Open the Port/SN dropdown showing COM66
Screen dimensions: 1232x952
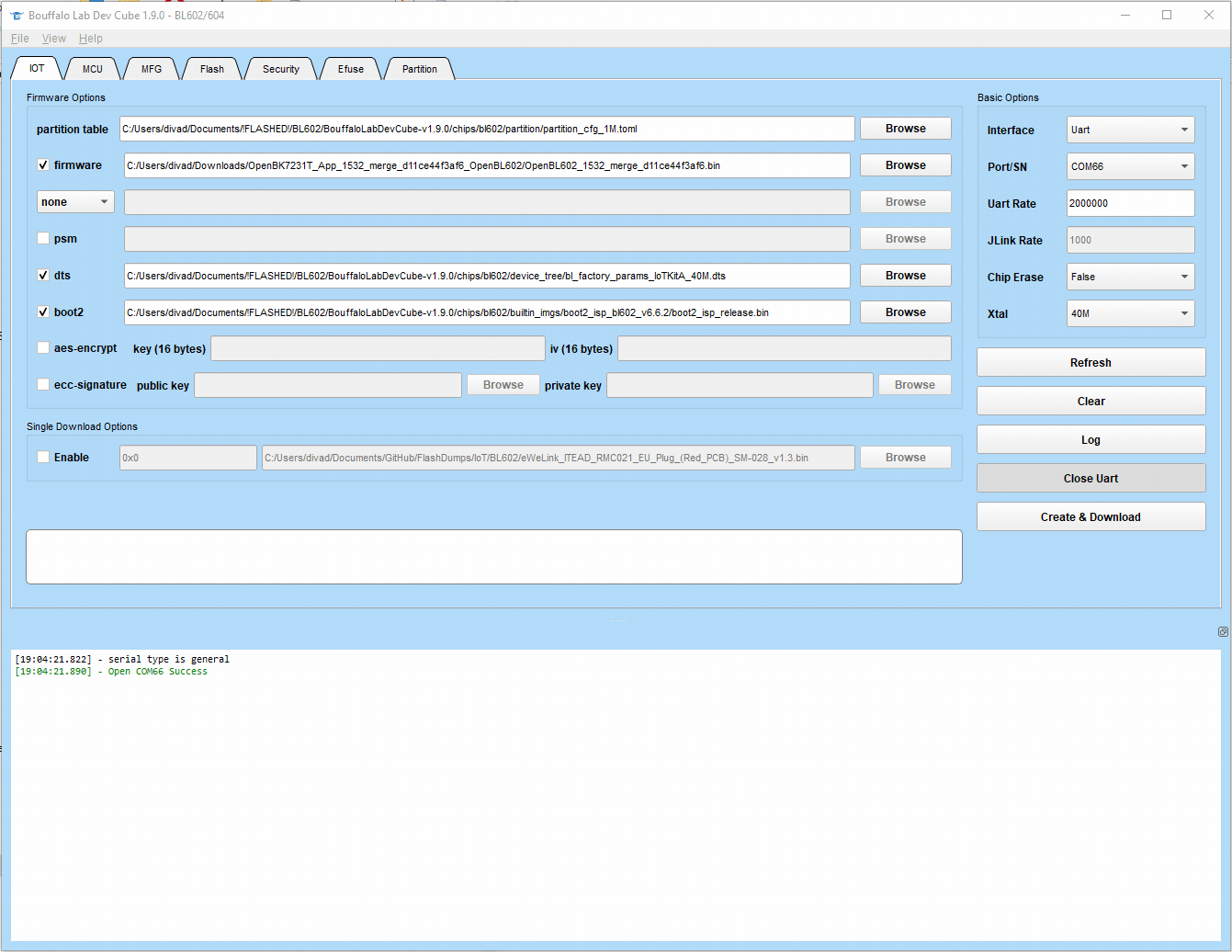[x=1131, y=166]
